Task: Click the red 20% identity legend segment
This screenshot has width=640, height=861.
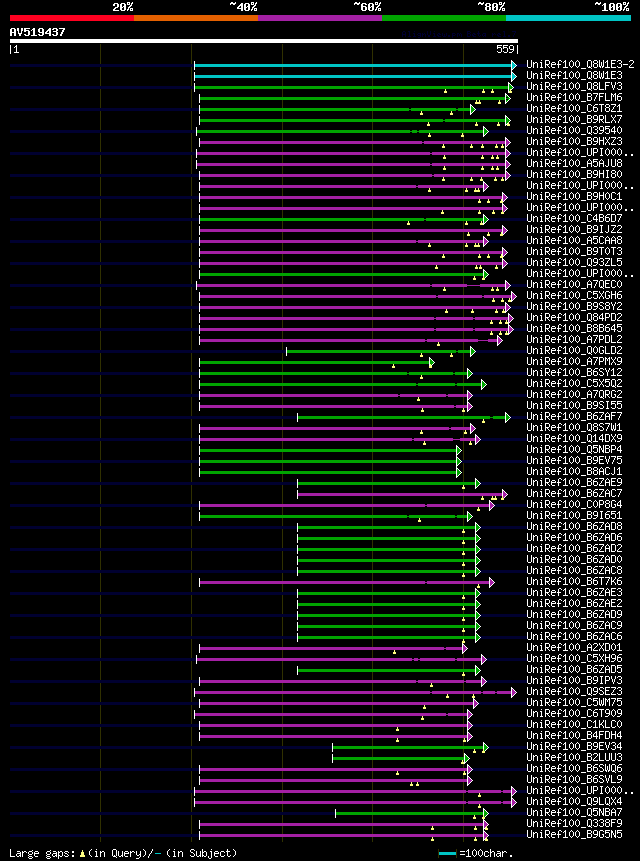Action: [72, 18]
